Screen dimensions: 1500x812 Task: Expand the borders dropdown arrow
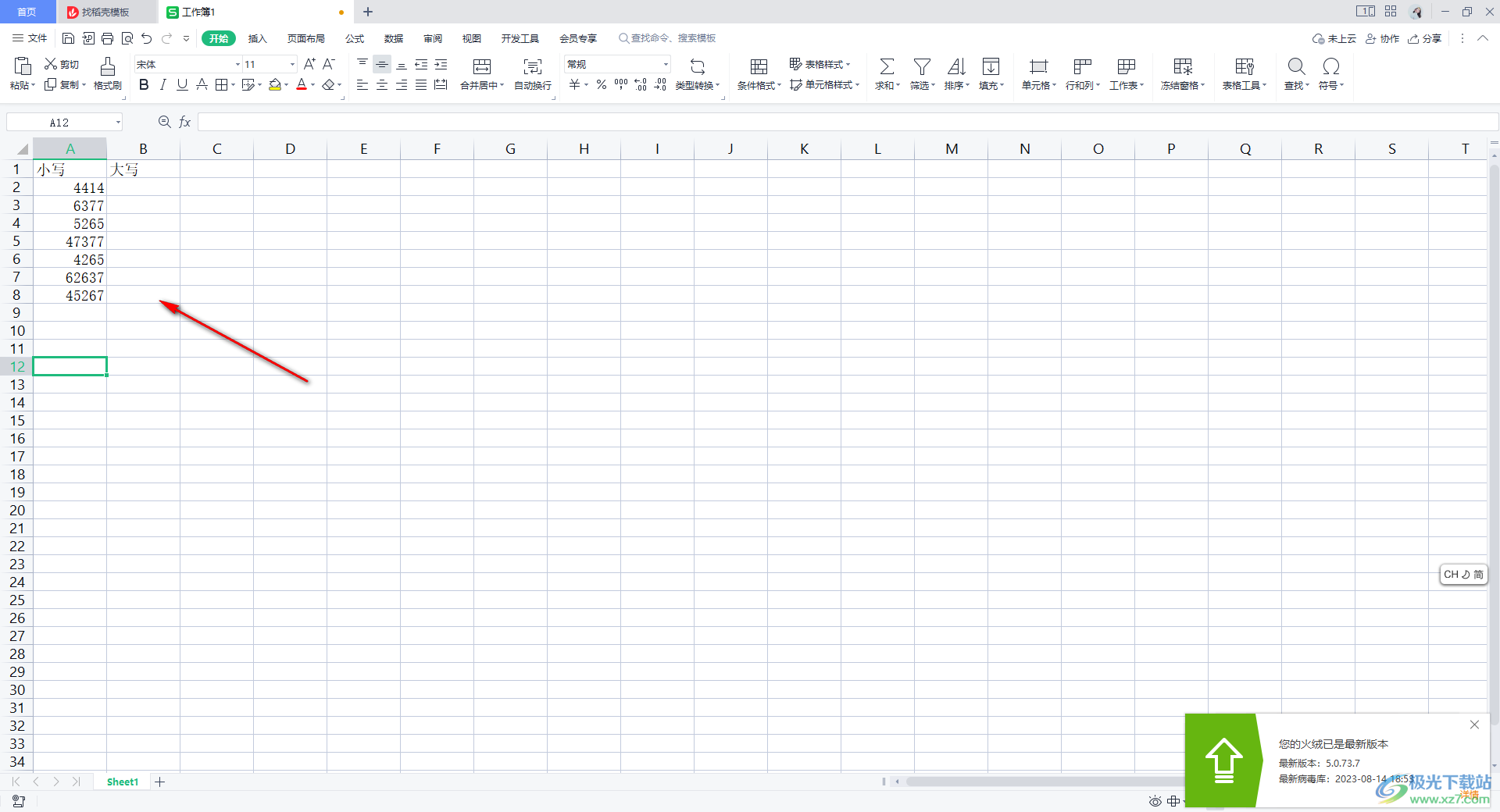click(233, 84)
